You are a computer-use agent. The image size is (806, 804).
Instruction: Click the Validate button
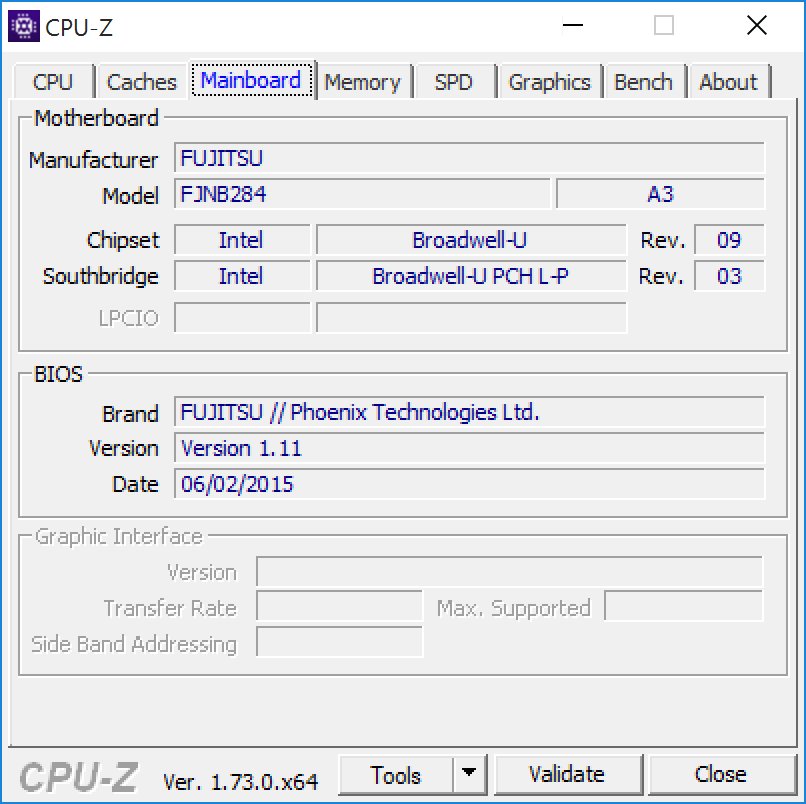click(x=567, y=774)
